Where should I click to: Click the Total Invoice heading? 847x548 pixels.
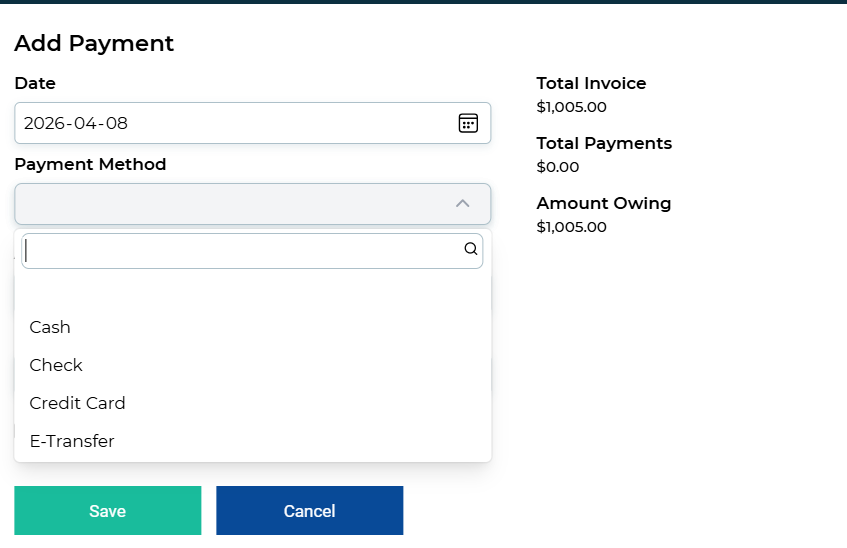(591, 83)
